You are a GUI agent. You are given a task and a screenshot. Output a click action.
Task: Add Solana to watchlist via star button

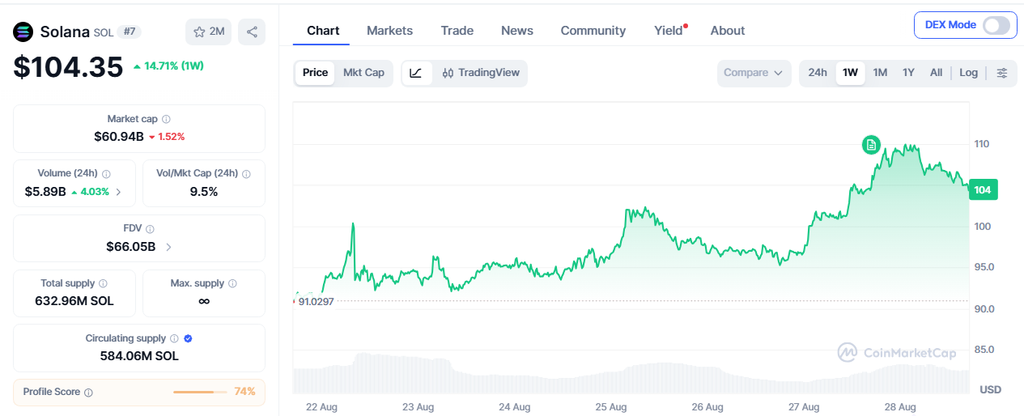tap(208, 32)
